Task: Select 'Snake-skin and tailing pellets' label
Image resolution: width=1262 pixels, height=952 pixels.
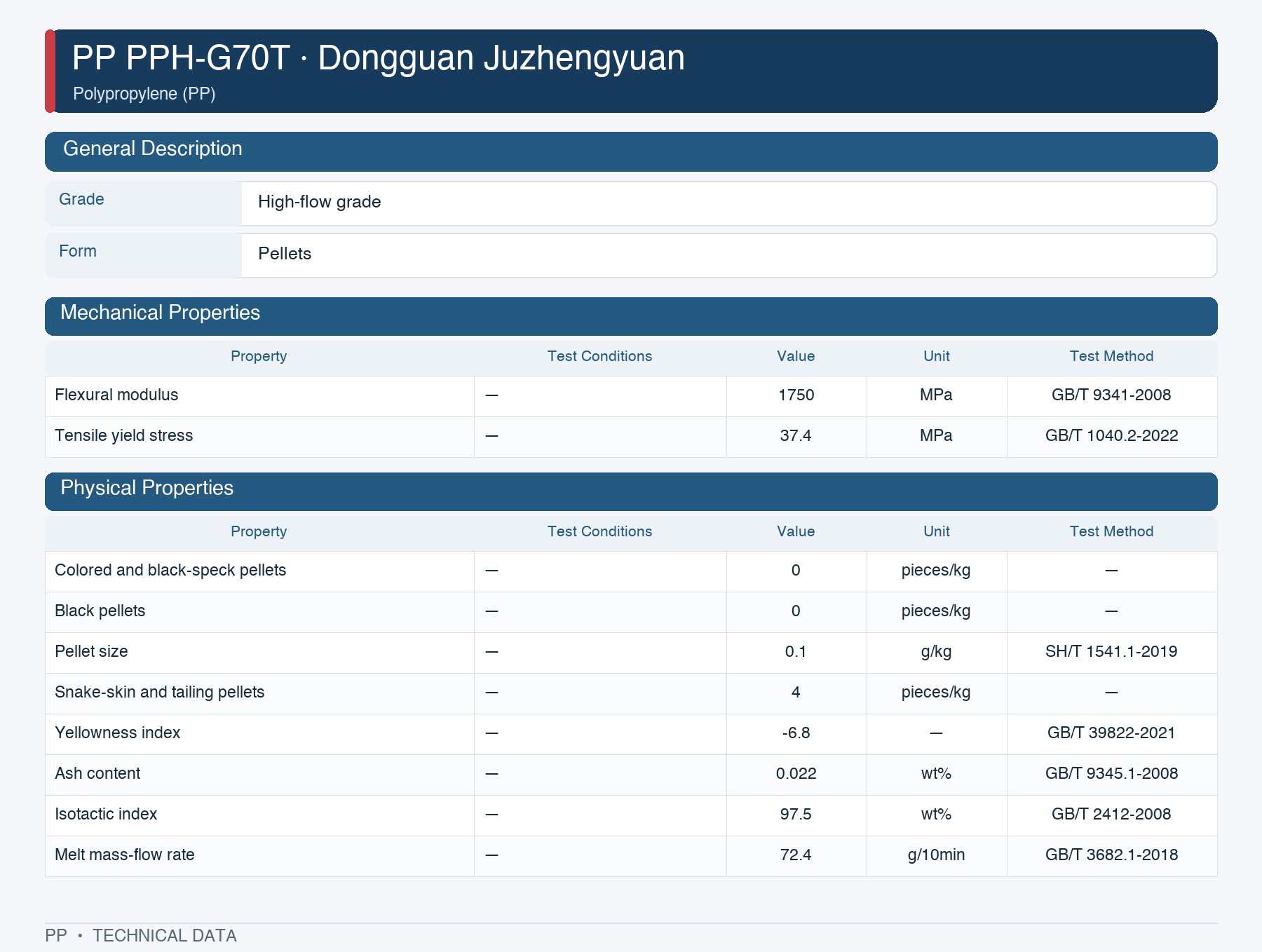Action: pos(160,693)
